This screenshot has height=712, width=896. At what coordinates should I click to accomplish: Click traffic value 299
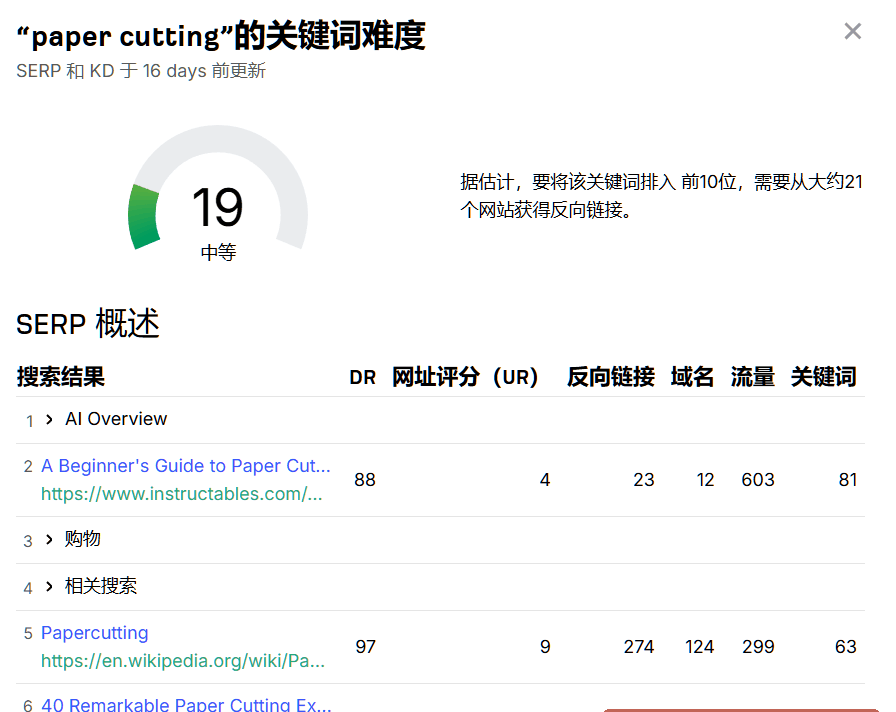tap(758, 647)
